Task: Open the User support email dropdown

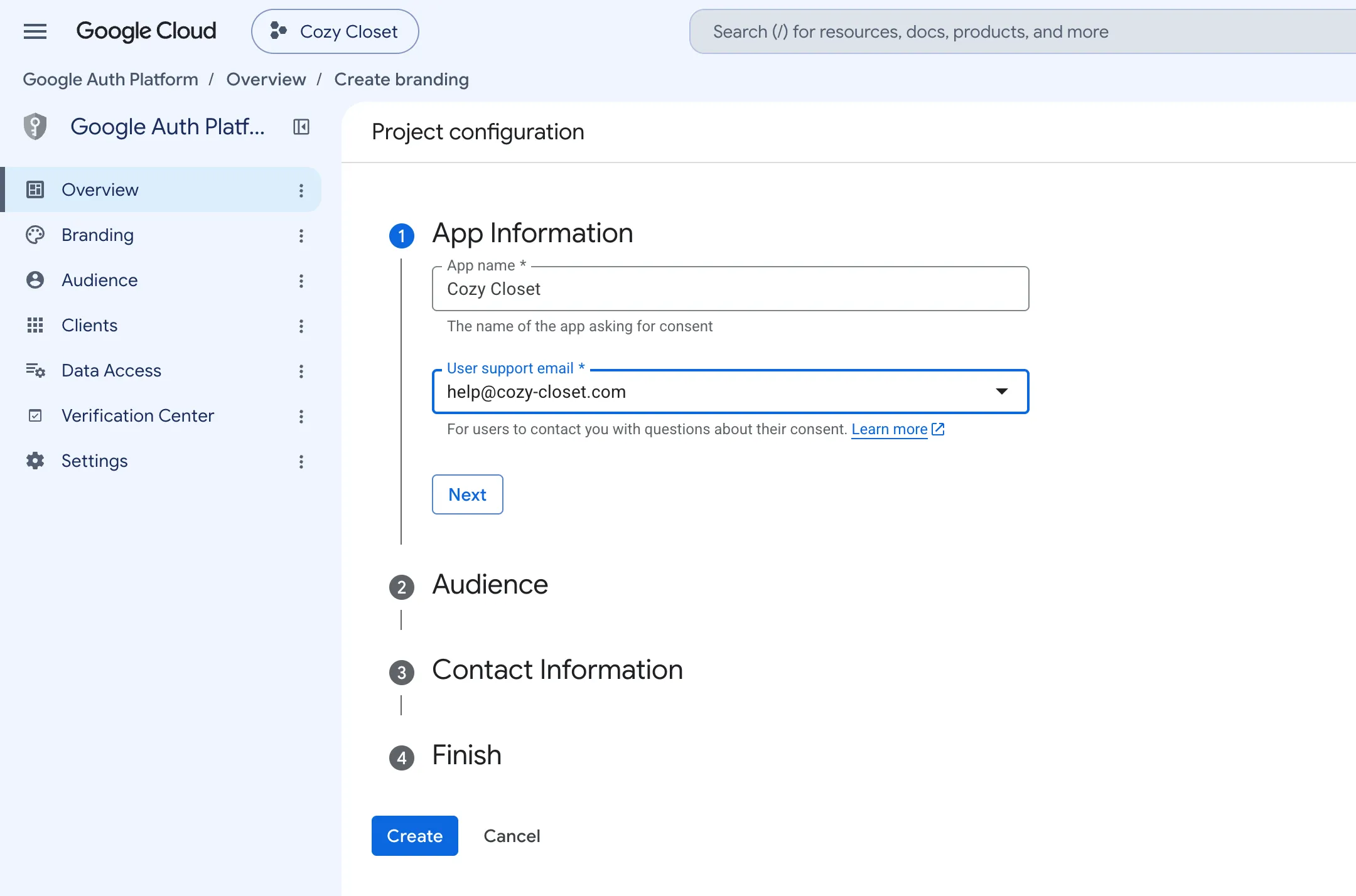Action: pyautogui.click(x=730, y=392)
